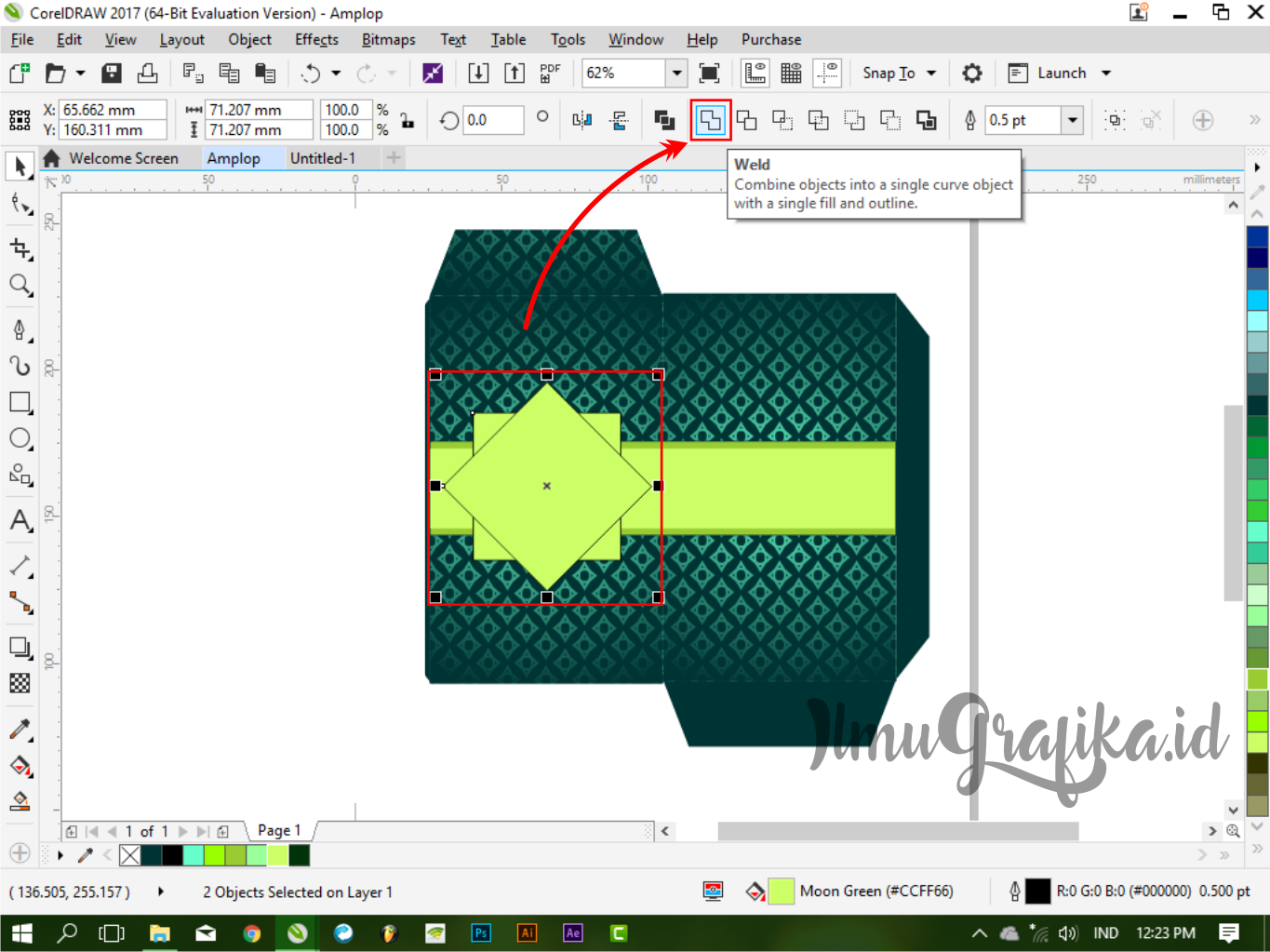Click the Page 1 tab
The width and height of the screenshot is (1270, 952).
coord(279,830)
